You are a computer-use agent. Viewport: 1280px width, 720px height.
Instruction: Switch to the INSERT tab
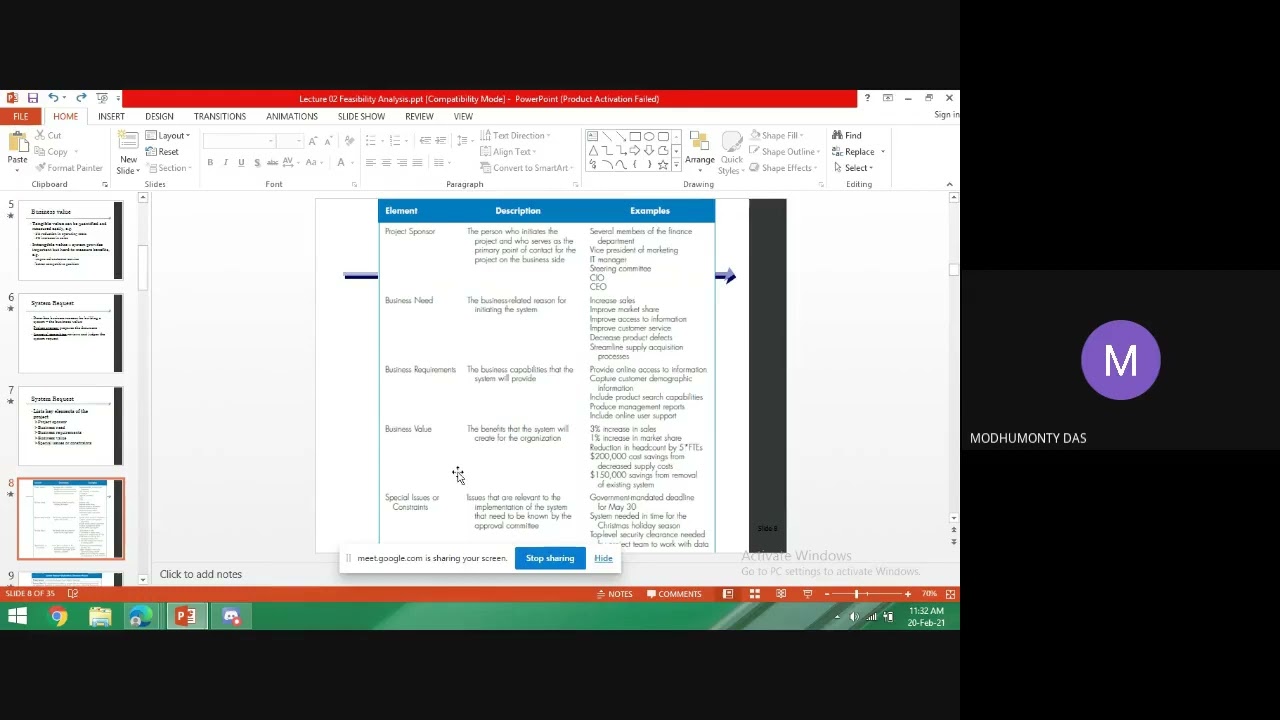pos(111,117)
